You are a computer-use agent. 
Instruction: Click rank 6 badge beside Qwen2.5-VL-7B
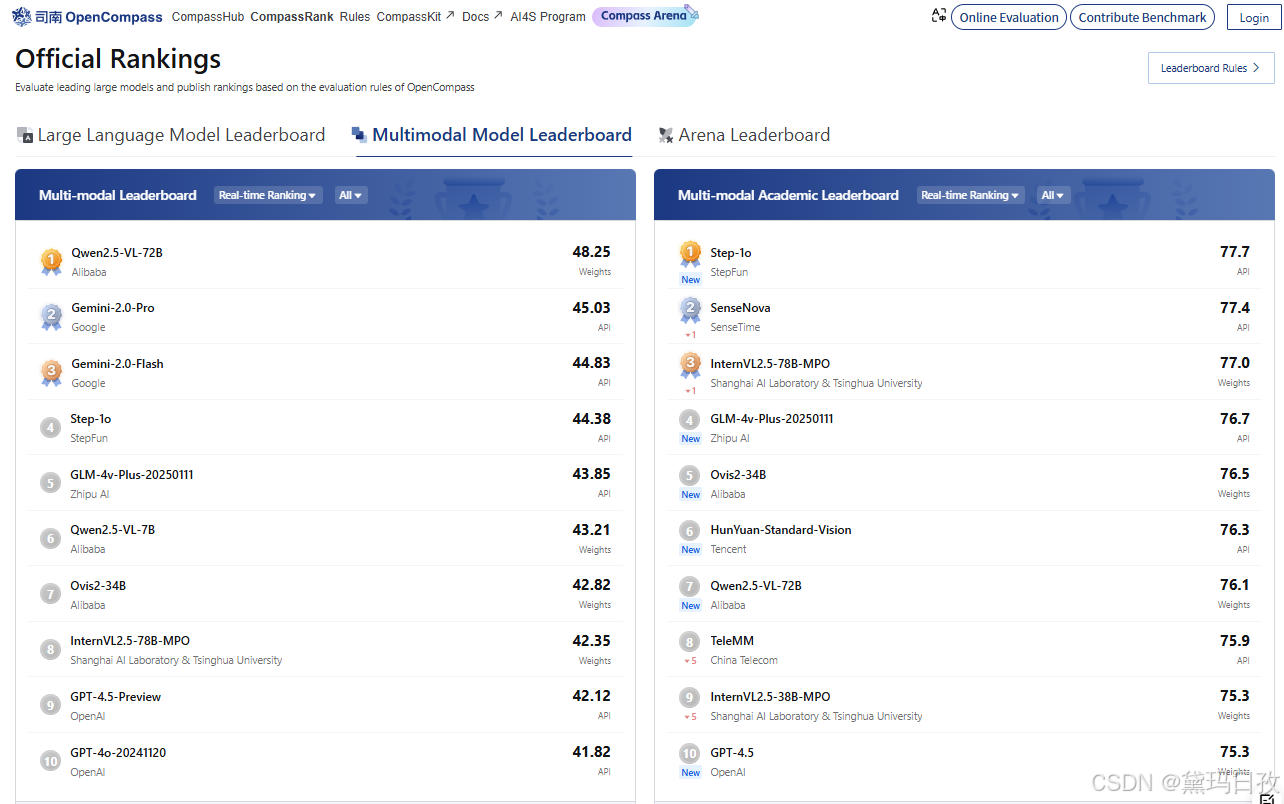point(50,539)
